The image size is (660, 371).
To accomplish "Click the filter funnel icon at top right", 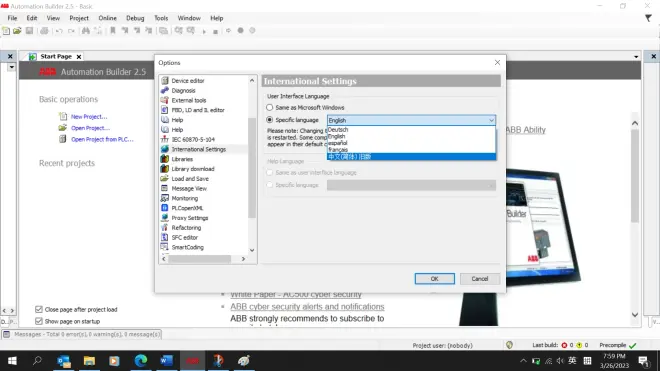I will tap(648, 18).
